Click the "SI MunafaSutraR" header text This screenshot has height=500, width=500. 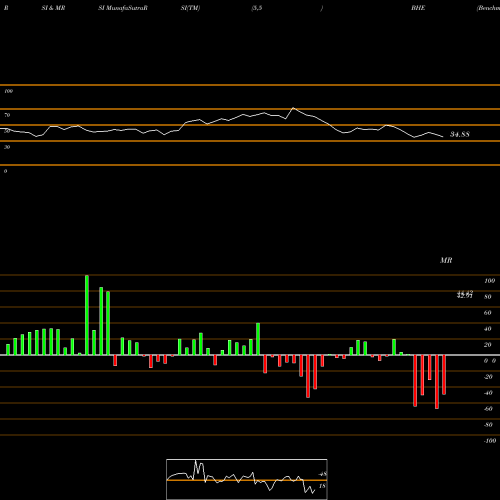tap(123, 8)
